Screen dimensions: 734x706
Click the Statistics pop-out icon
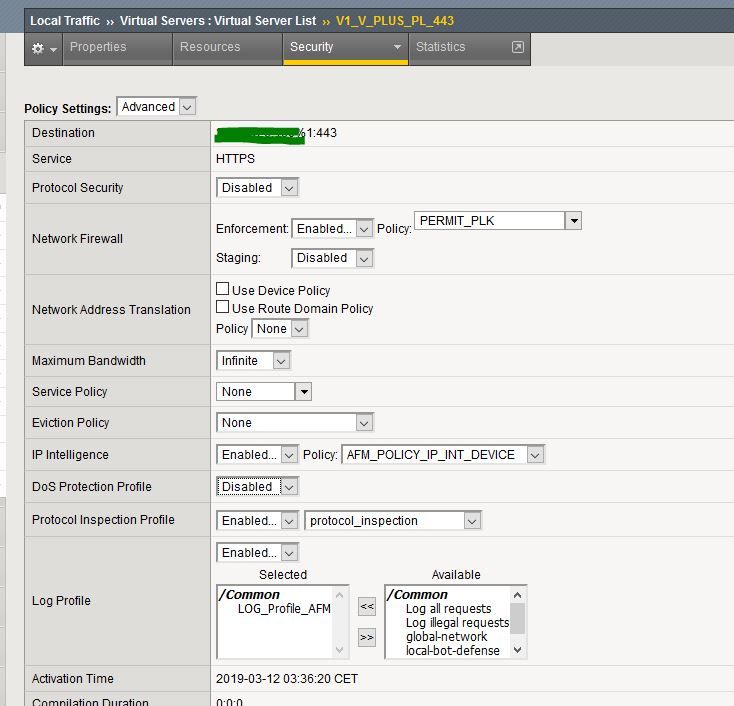click(x=517, y=47)
